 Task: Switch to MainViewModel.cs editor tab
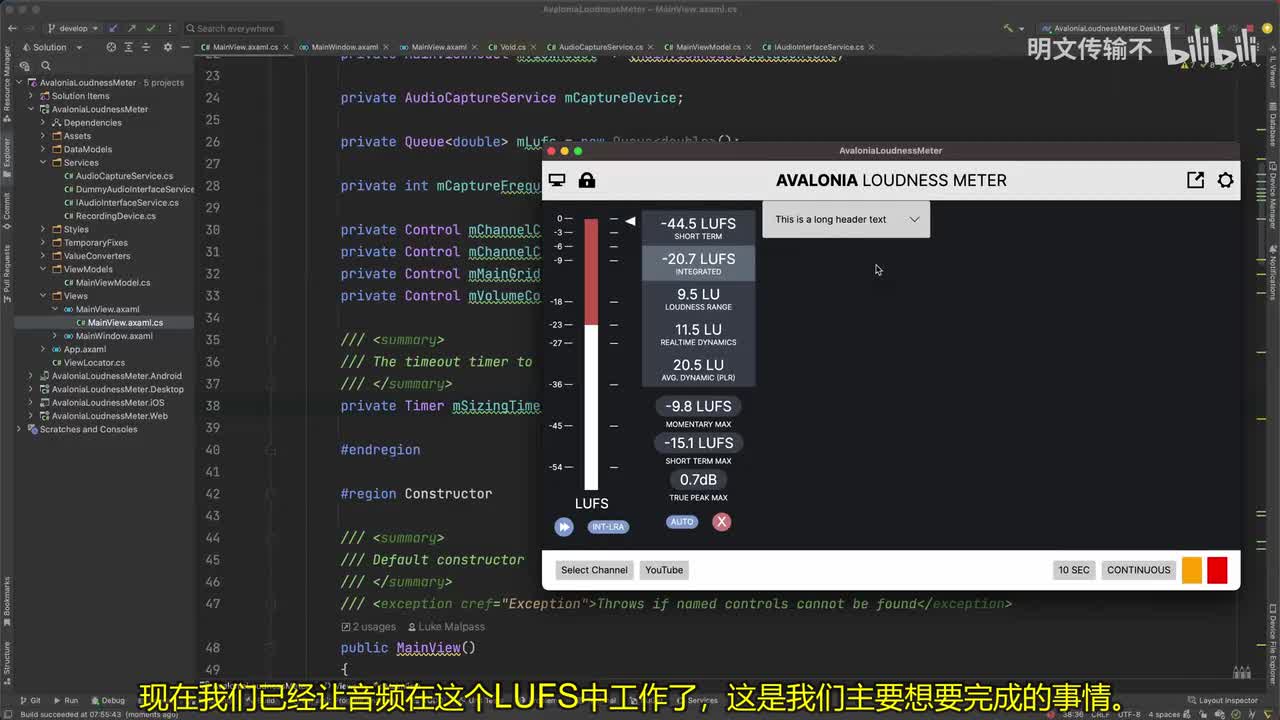[708, 47]
